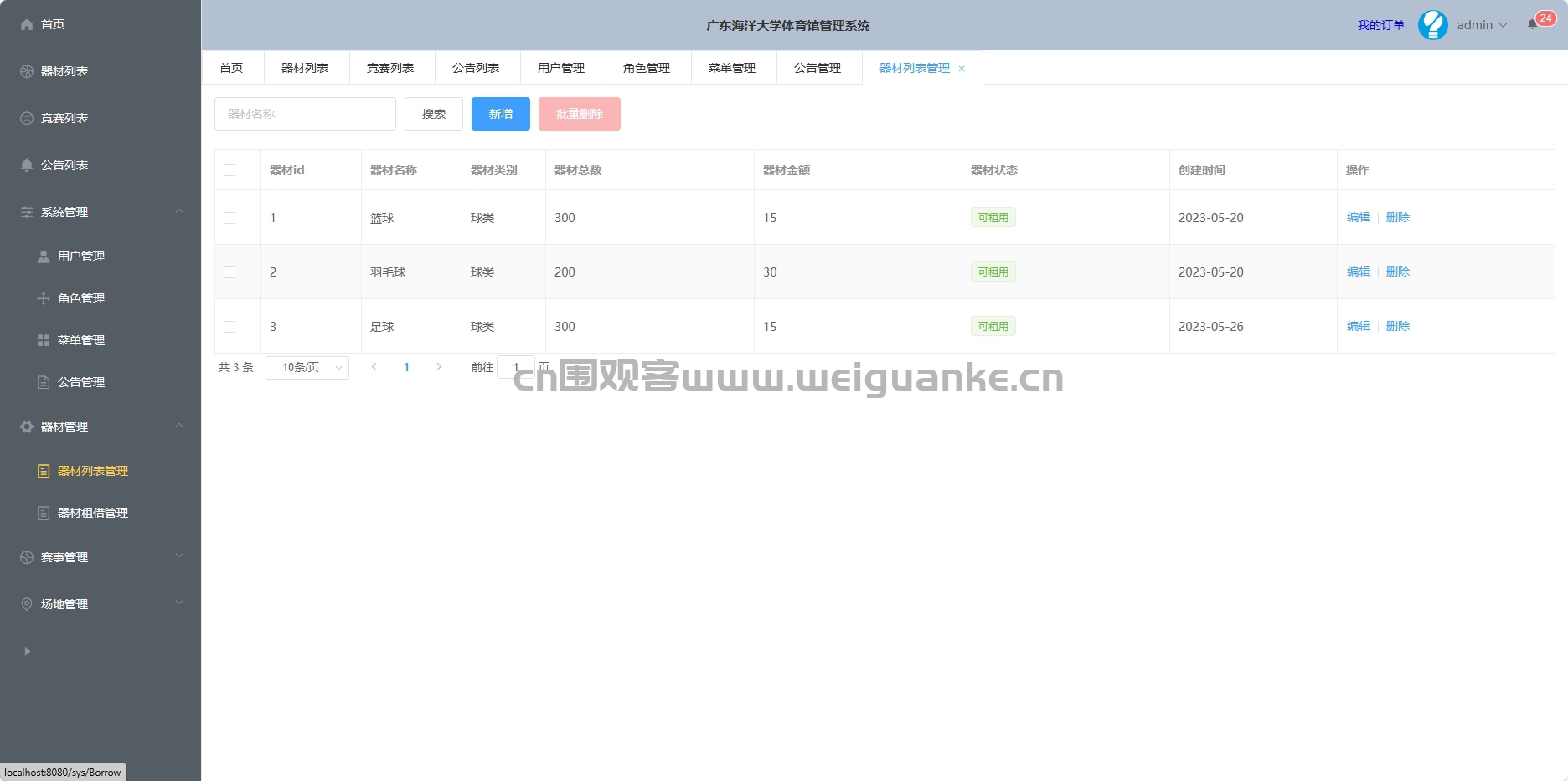Open the 10条/页 page size dropdown
The height and width of the screenshot is (781, 1568).
coord(307,368)
